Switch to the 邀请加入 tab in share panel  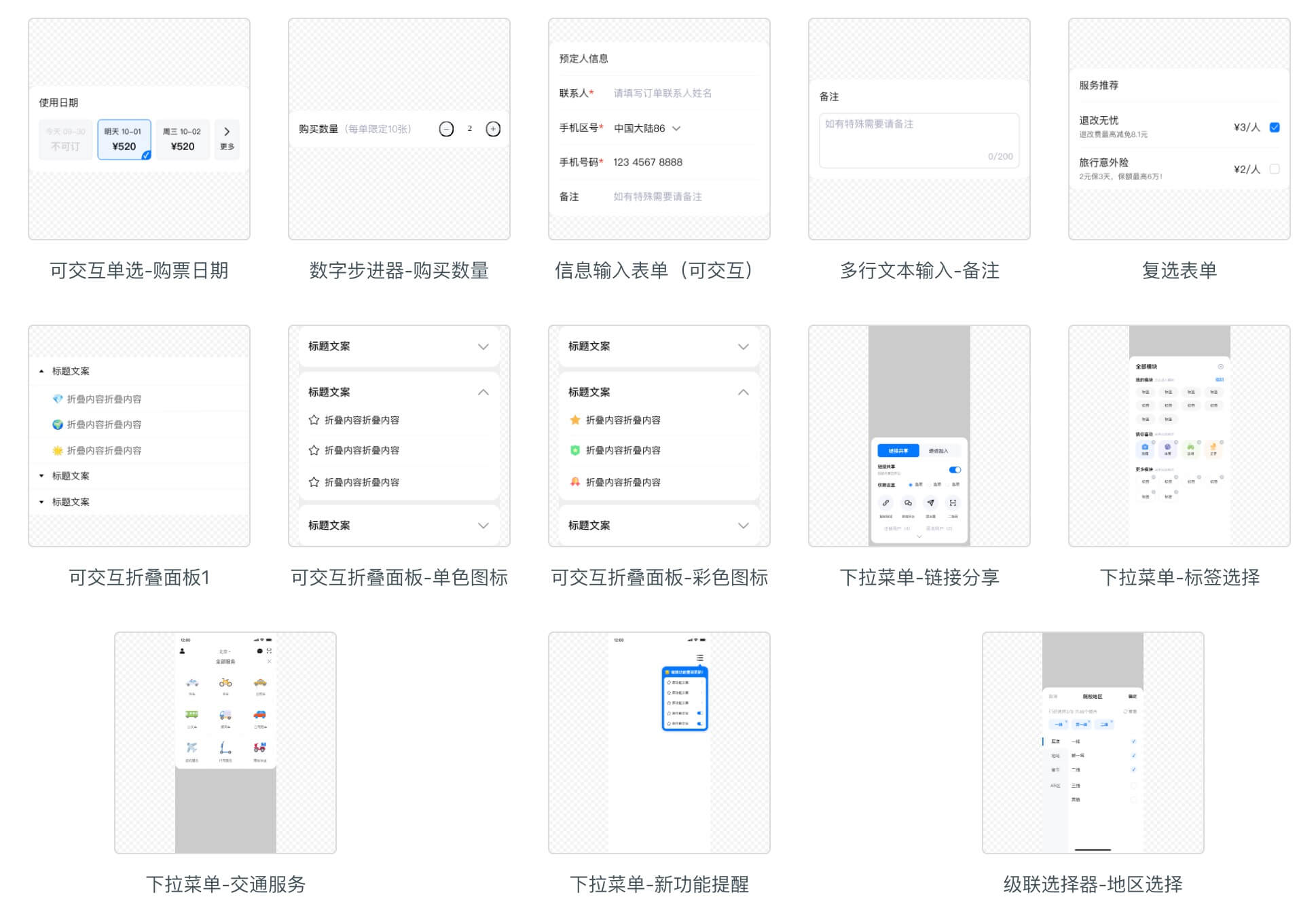click(x=938, y=451)
